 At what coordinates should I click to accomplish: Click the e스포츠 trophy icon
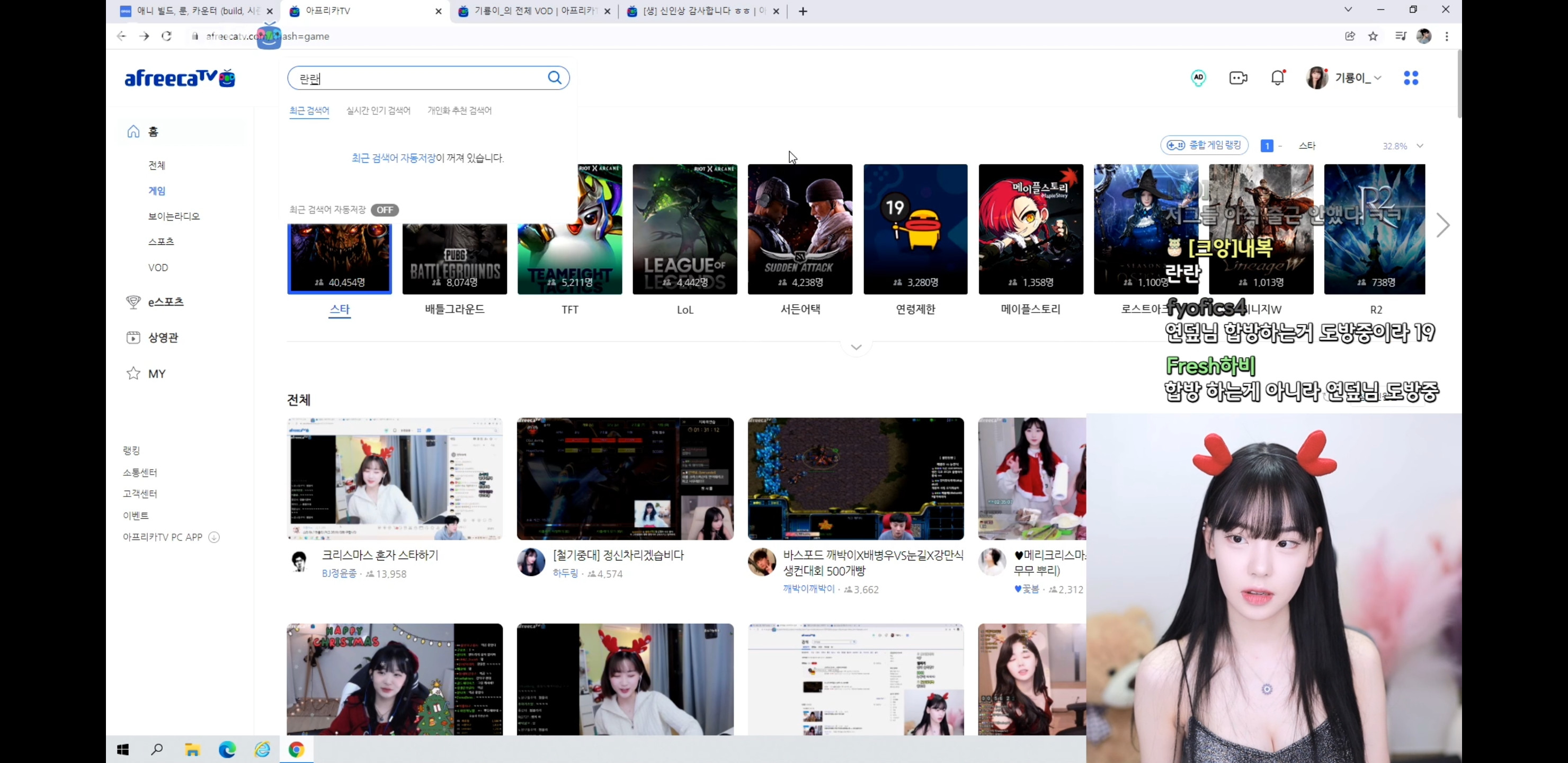pos(133,301)
